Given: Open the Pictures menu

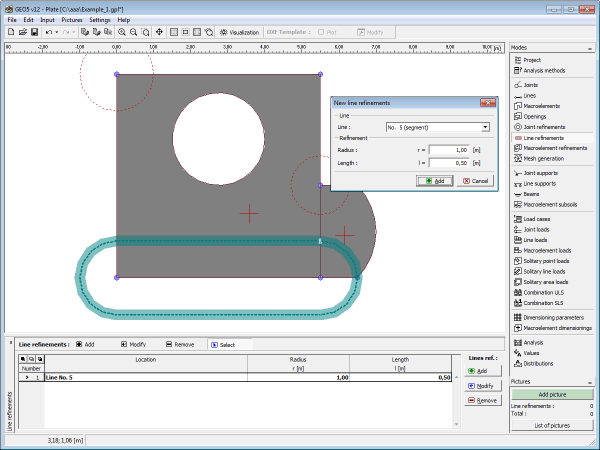Looking at the screenshot, I should click(x=72, y=19).
